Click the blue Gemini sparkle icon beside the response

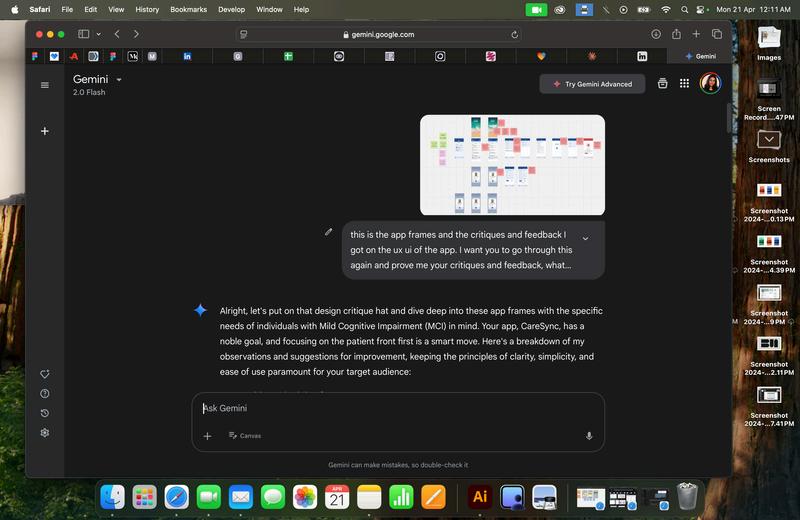[x=201, y=310]
